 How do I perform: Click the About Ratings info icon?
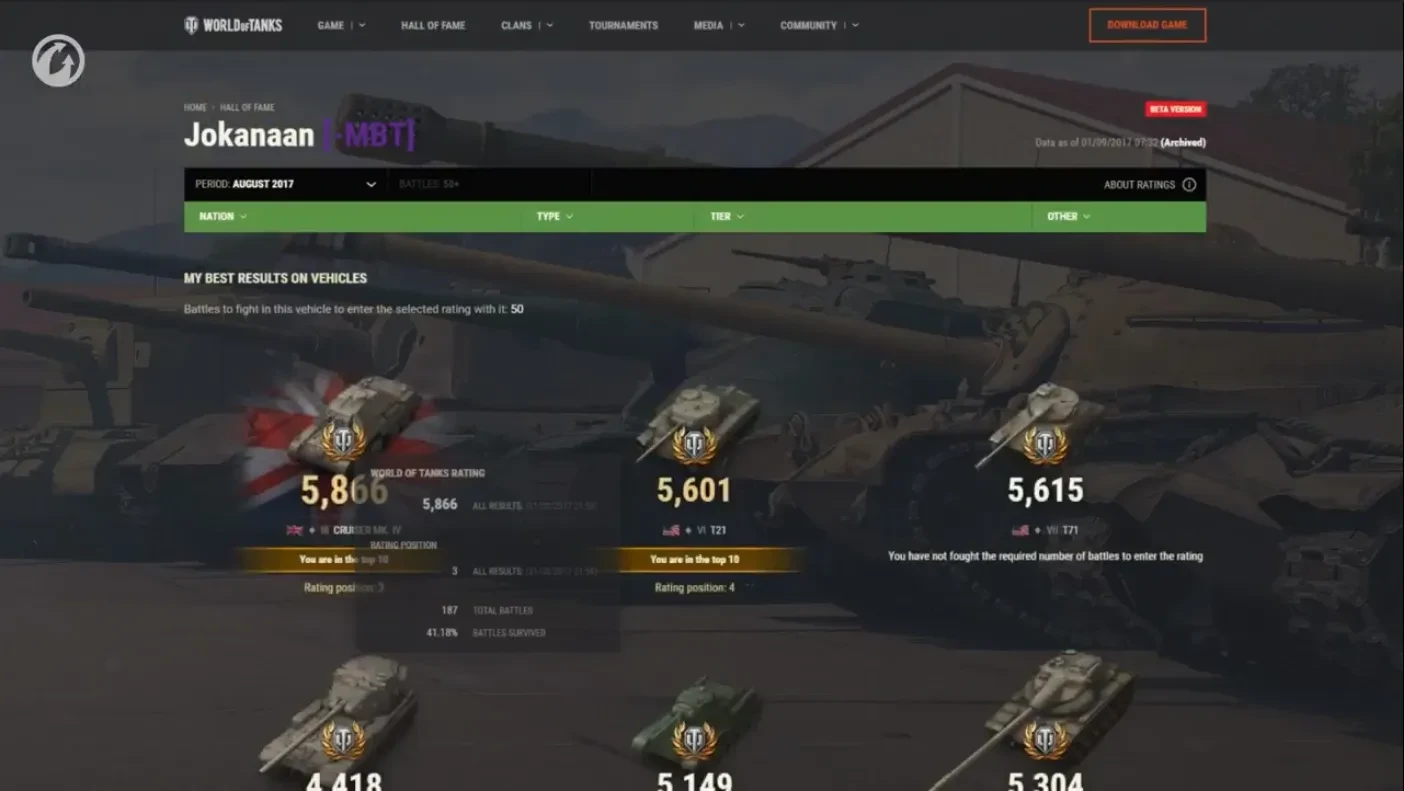[x=1189, y=184]
